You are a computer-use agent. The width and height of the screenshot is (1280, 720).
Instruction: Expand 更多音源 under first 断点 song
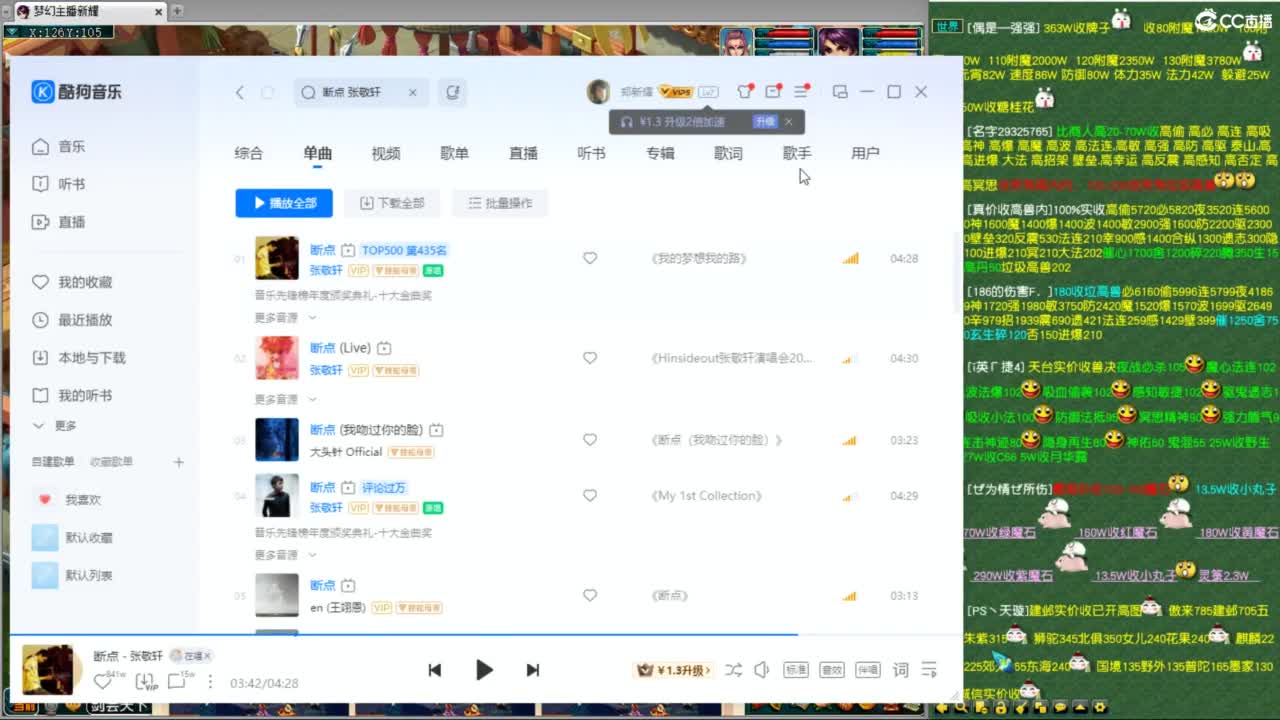pos(286,317)
